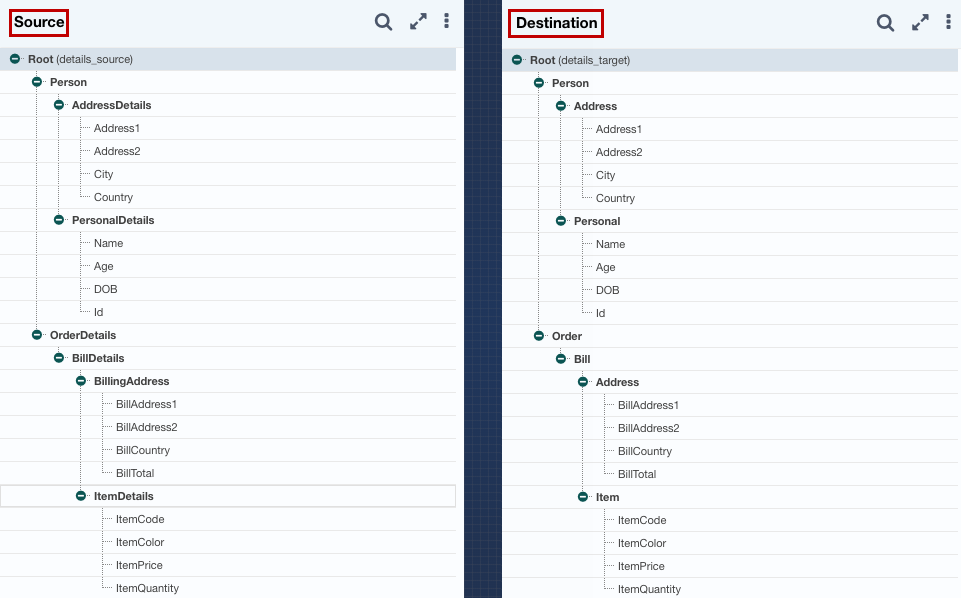Search the Destination tree using the magnifier
Image resolution: width=961 pixels, height=598 pixels.
pyautogui.click(x=885, y=23)
